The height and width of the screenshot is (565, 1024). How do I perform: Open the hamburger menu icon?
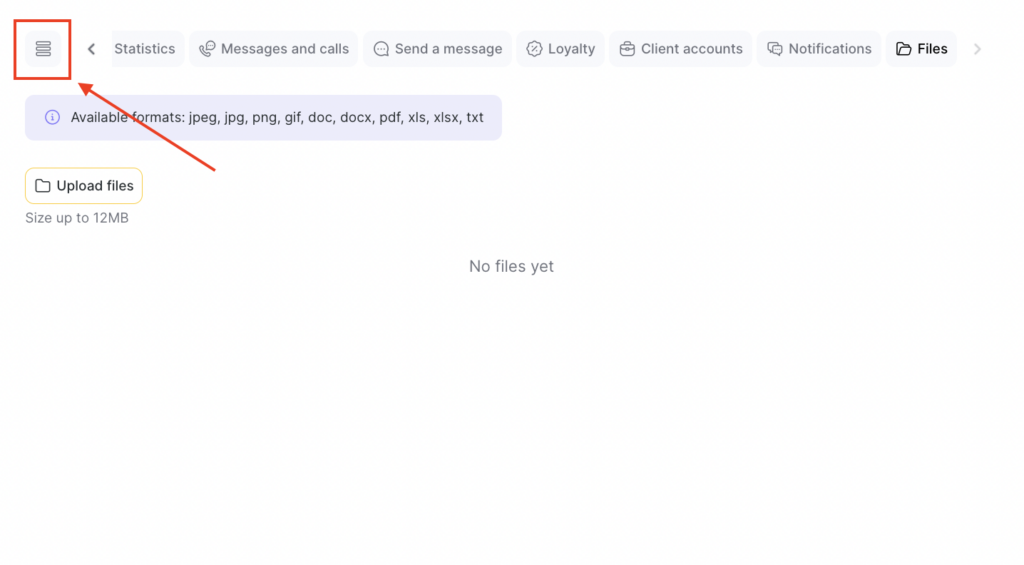coord(43,49)
